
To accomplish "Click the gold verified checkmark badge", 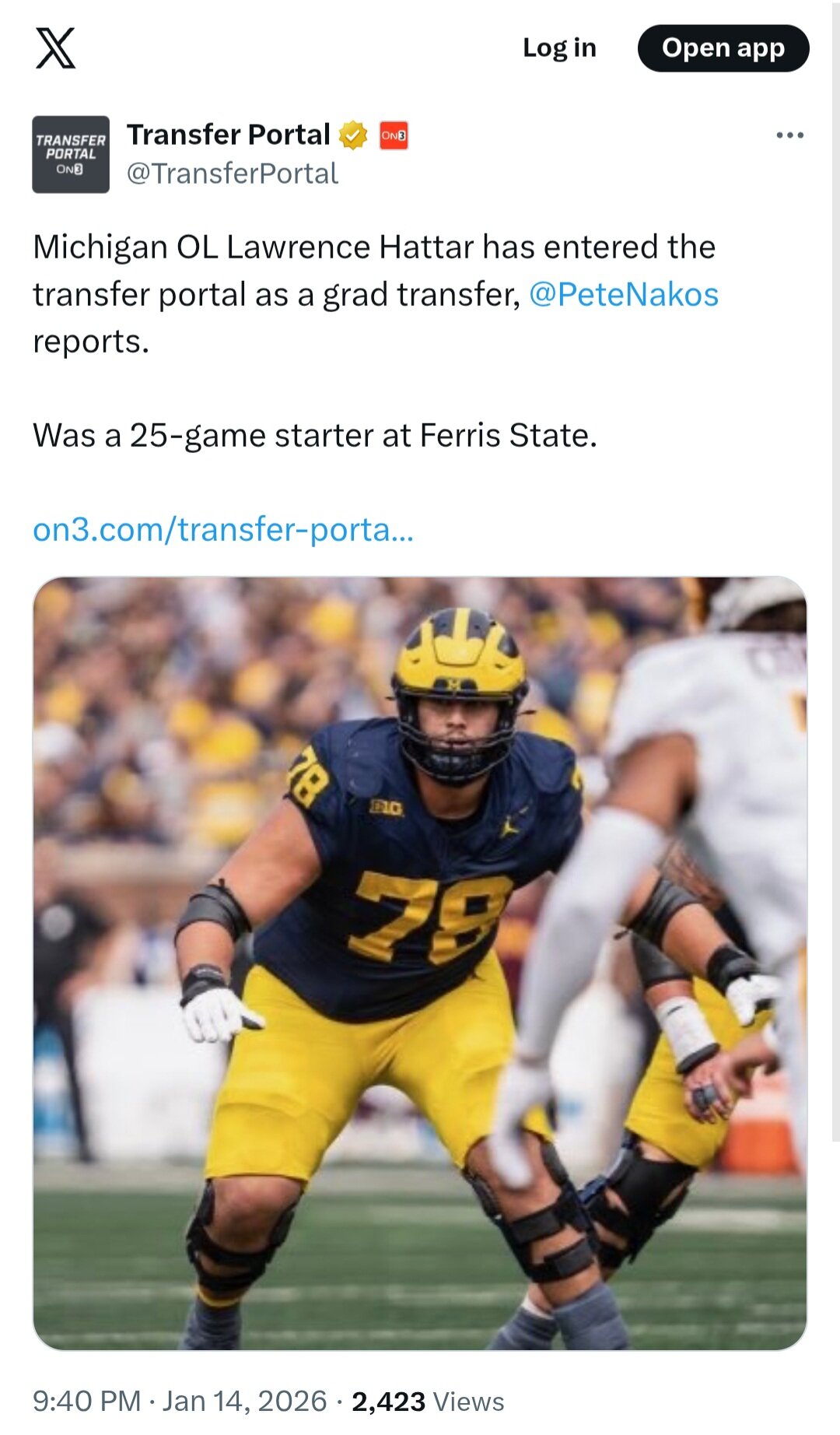I will coord(354,135).
